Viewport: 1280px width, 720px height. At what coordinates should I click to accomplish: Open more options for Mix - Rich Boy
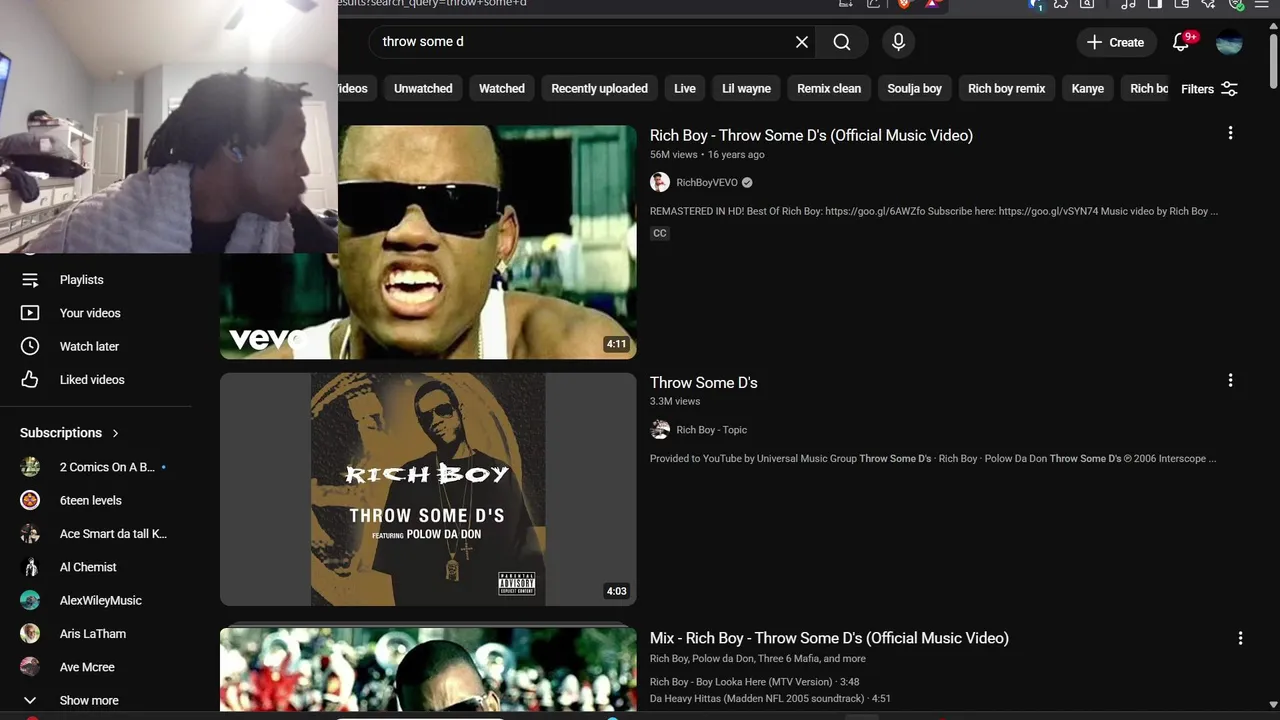click(1240, 638)
